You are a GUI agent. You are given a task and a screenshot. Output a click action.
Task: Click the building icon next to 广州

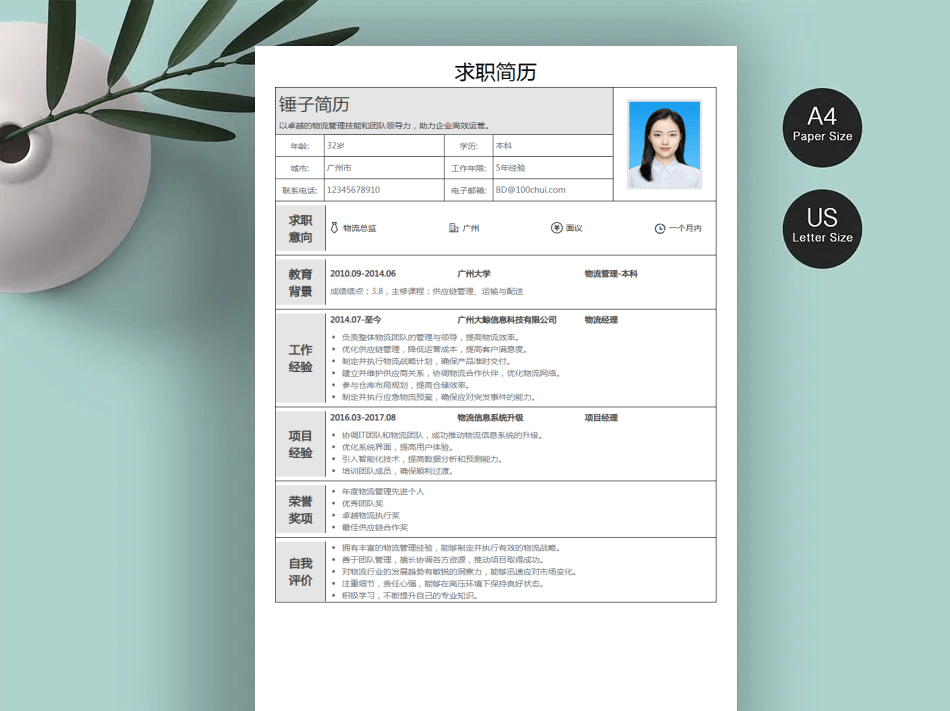point(454,228)
